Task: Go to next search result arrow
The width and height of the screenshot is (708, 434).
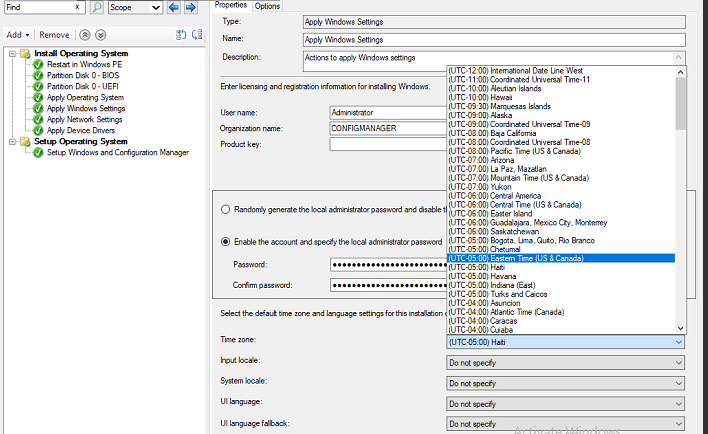Action: (192, 7)
